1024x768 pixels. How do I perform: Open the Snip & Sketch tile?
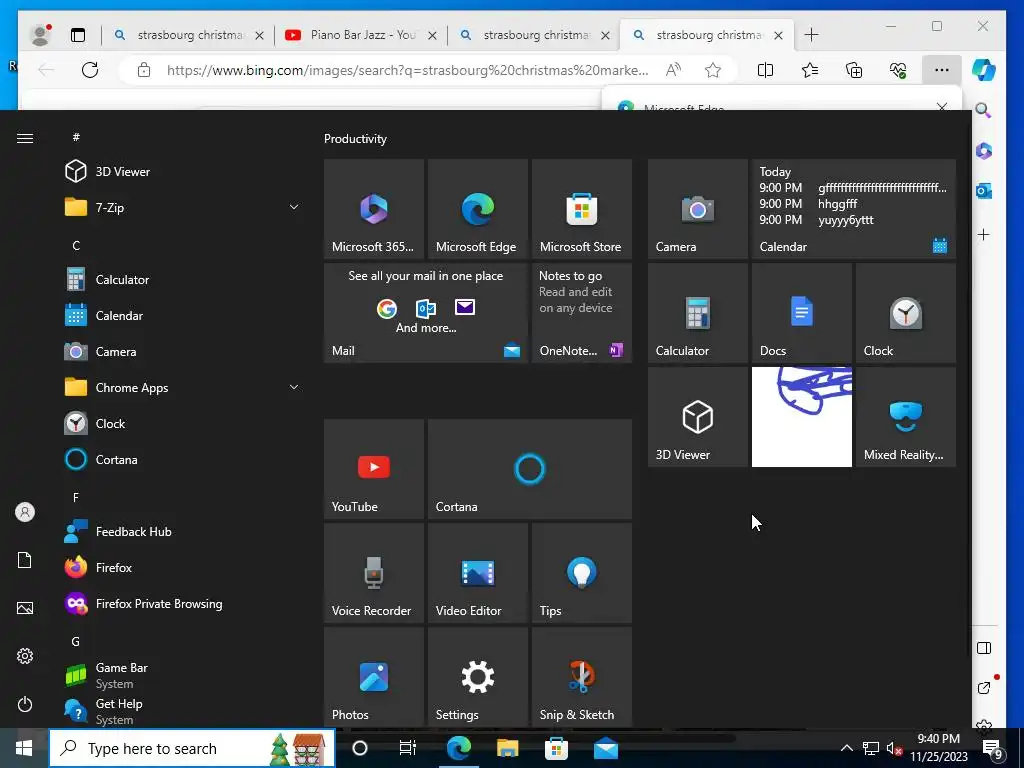(581, 677)
